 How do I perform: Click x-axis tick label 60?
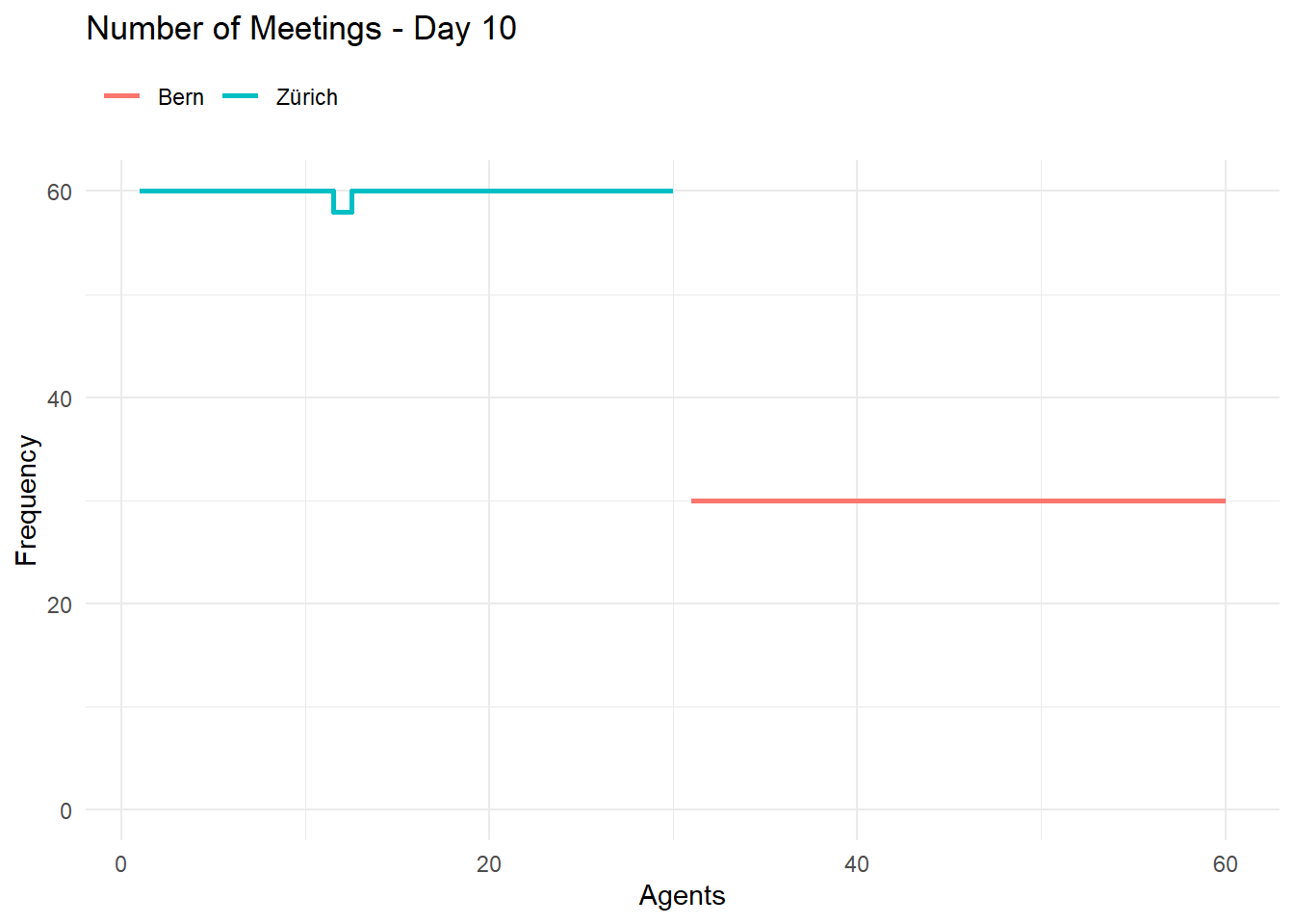pos(1225,864)
